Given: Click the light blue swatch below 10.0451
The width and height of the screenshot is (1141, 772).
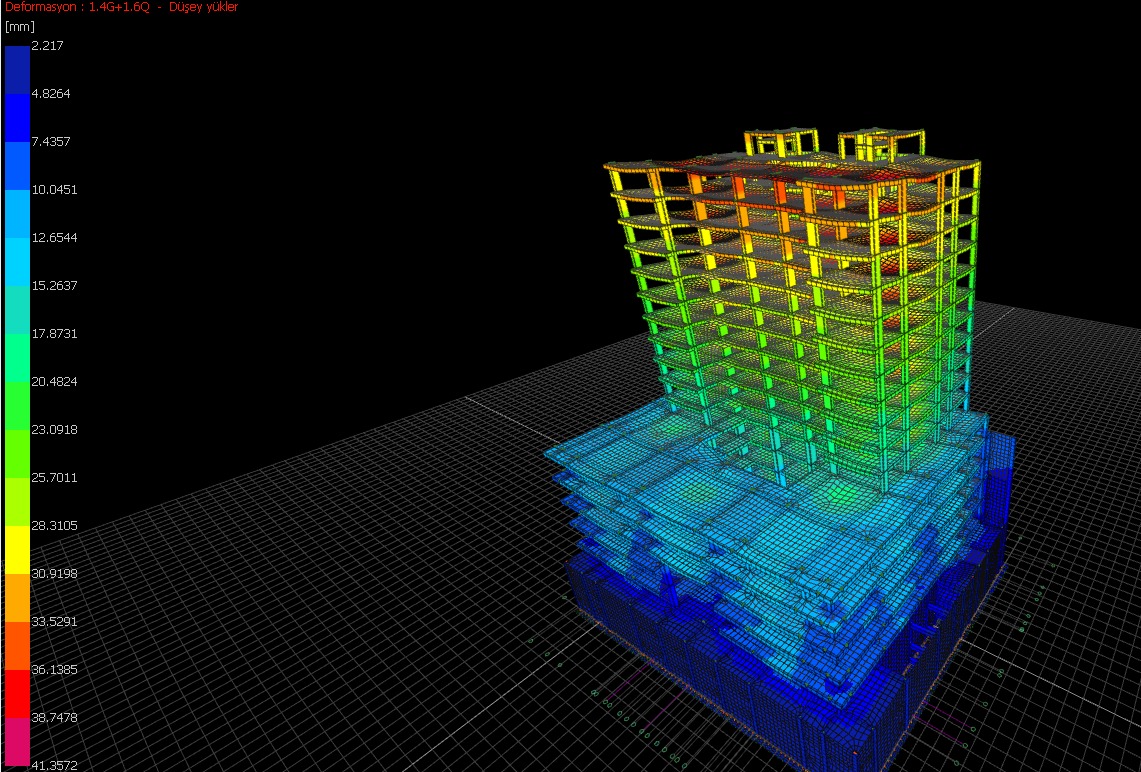Looking at the screenshot, I should [x=17, y=213].
